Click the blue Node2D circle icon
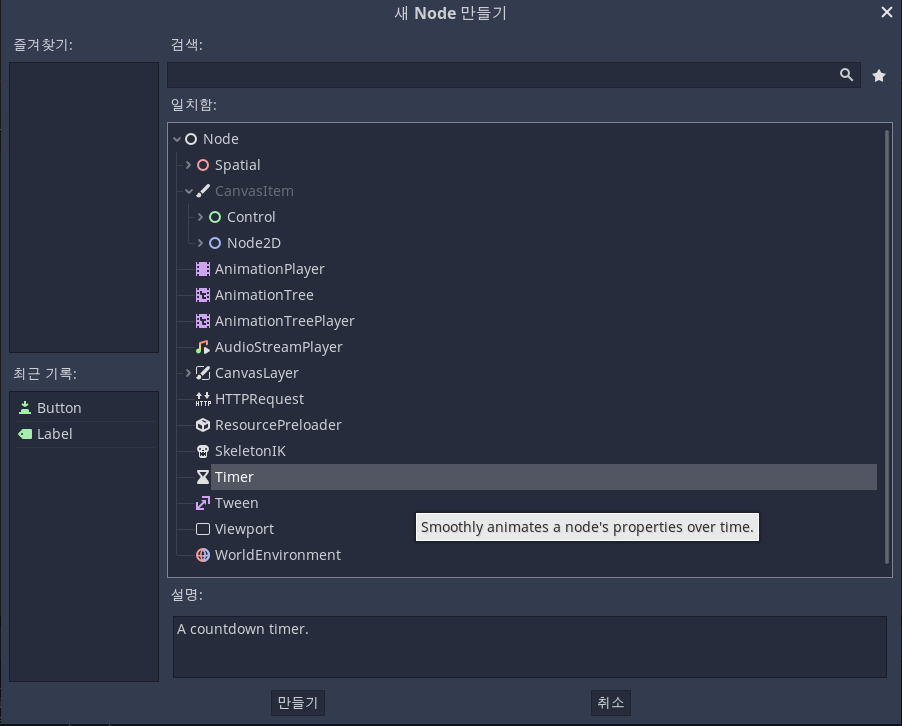This screenshot has width=902, height=726. (x=215, y=243)
